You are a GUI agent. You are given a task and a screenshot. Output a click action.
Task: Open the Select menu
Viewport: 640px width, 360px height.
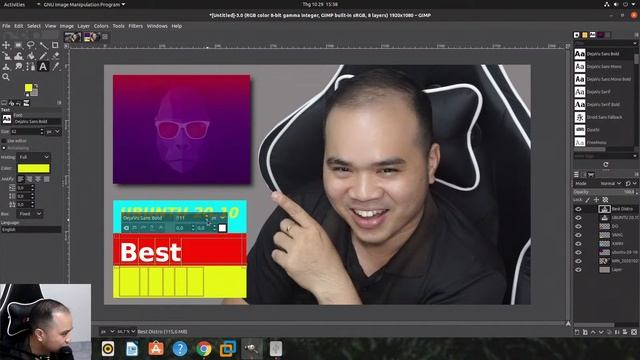pyautogui.click(x=34, y=26)
